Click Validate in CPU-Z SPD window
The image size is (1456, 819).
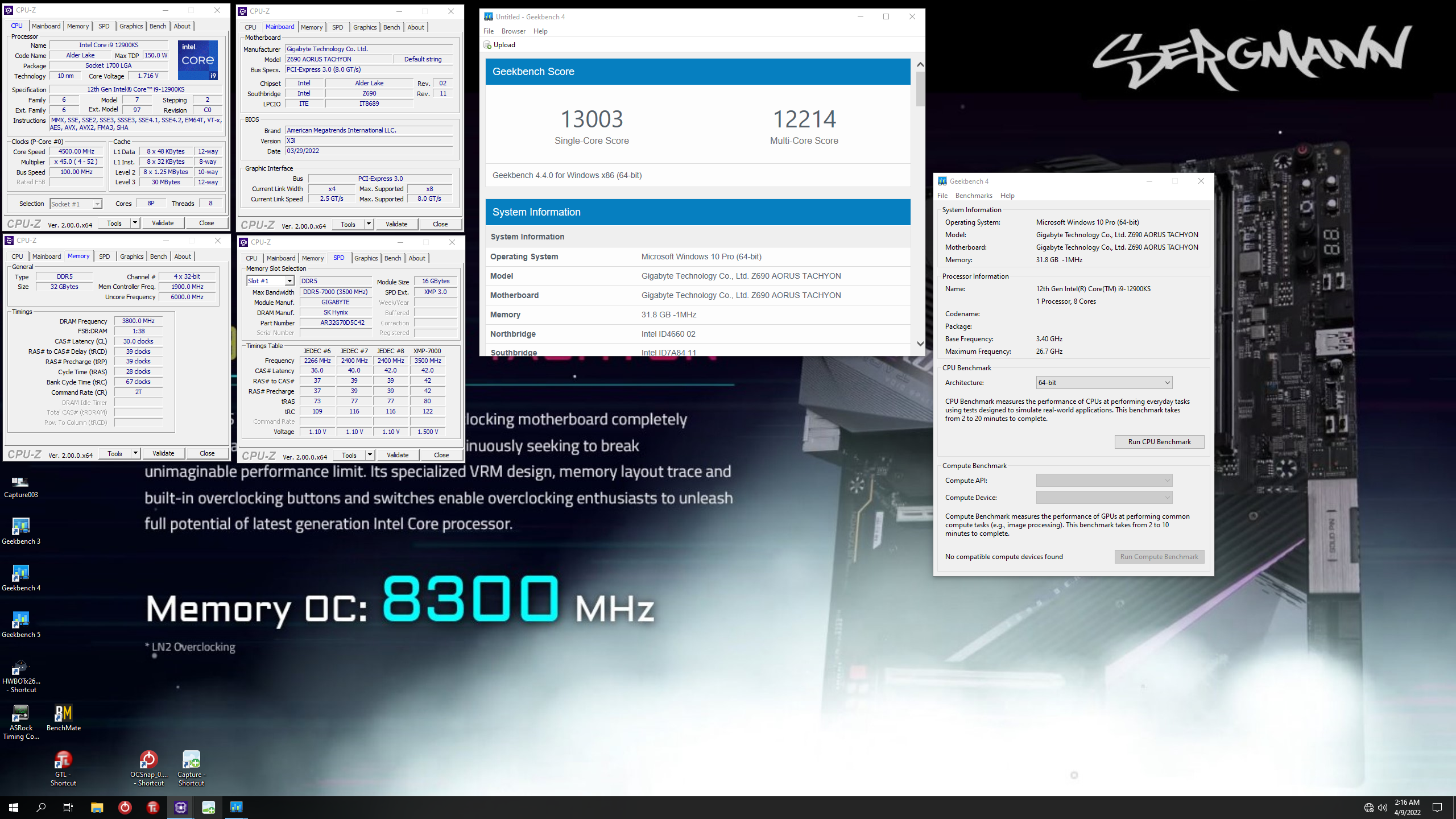[x=398, y=455]
